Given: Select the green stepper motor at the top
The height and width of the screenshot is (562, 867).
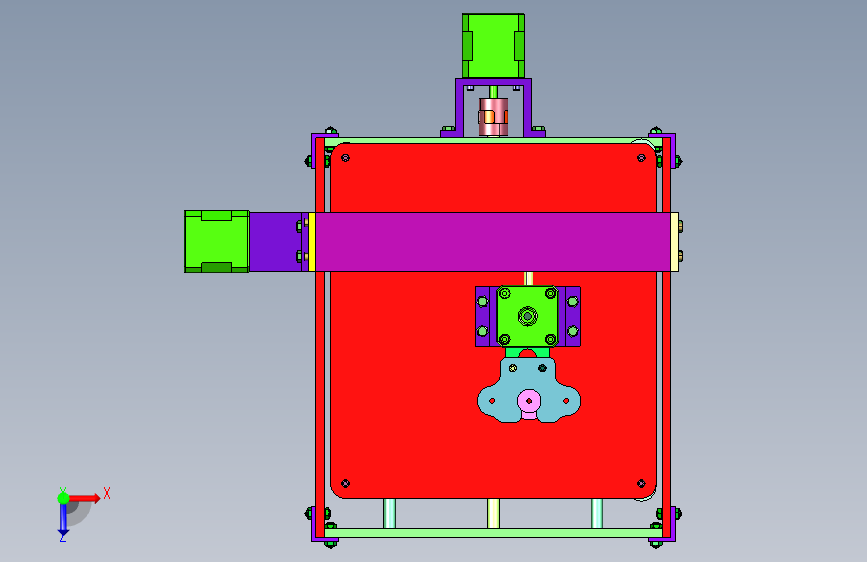Looking at the screenshot, I should coord(493,46).
